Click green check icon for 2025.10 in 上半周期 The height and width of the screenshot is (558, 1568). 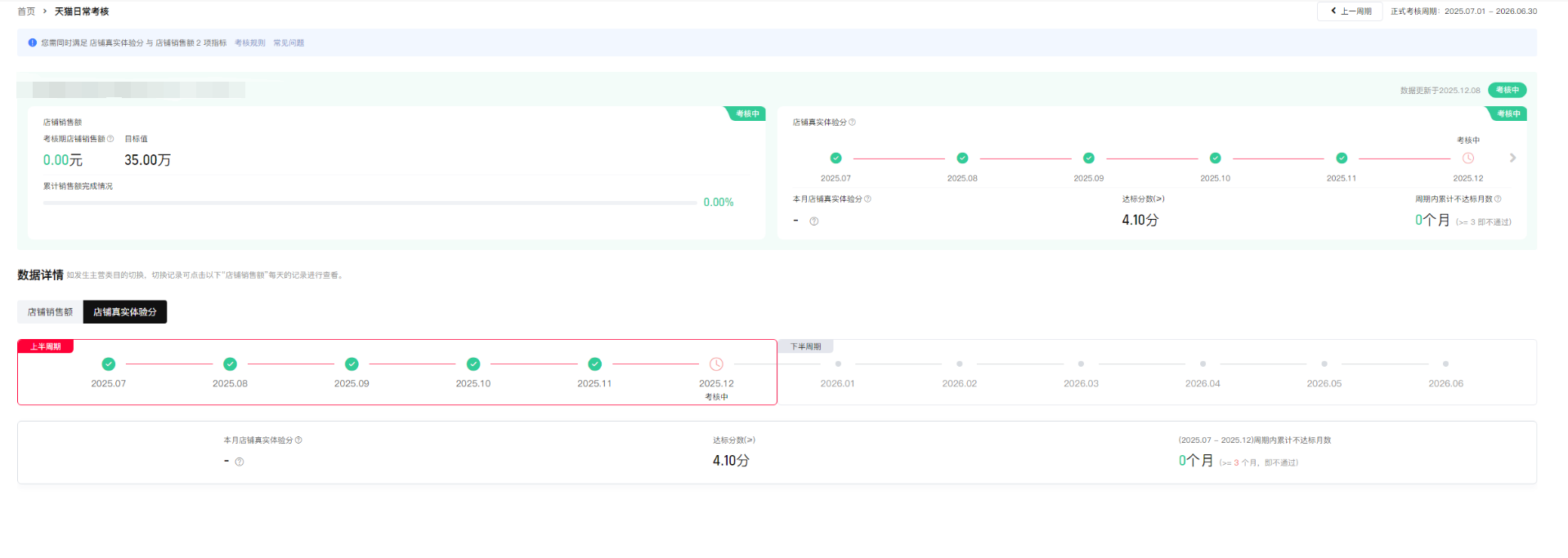473,364
